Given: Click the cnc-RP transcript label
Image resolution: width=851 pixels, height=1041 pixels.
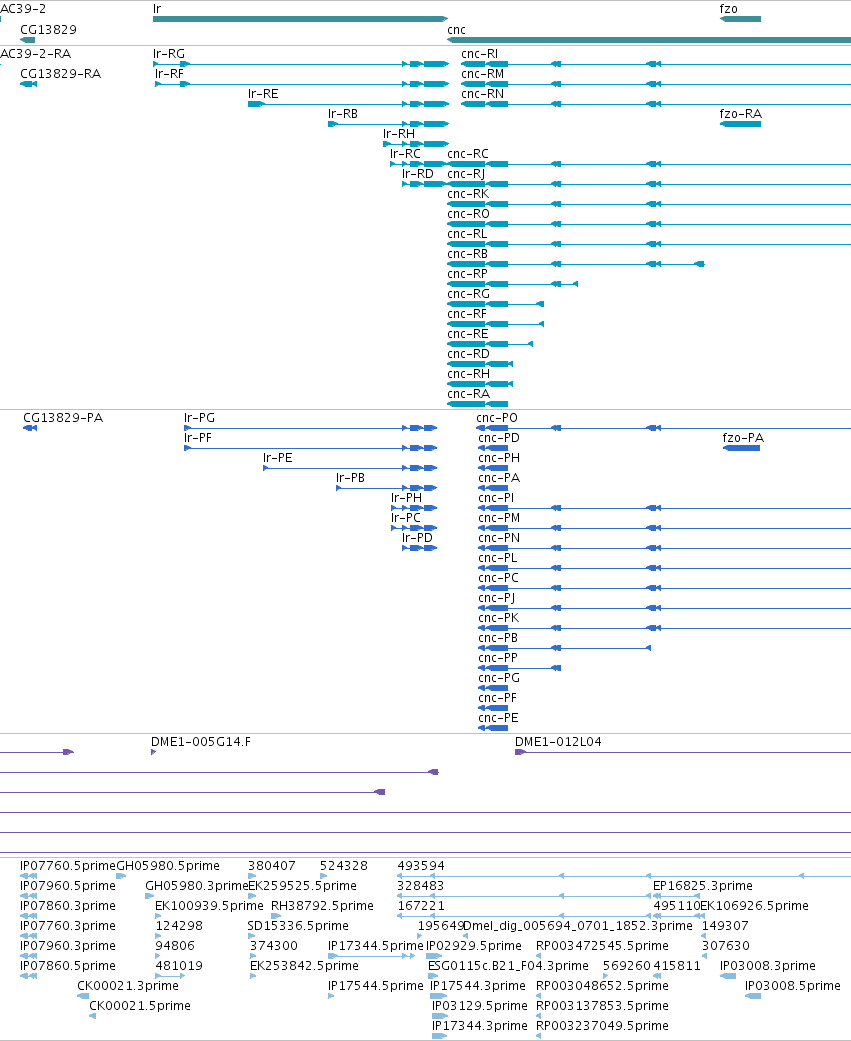Looking at the screenshot, I should tap(467, 274).
